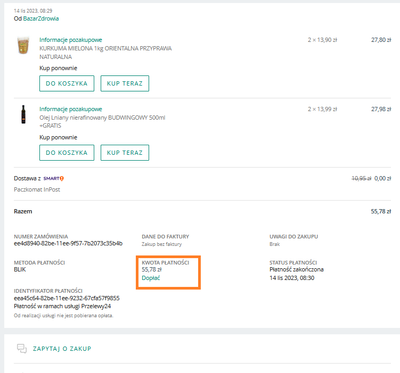The width and height of the screenshot is (400, 373).
Task: Click the Paczkomat InPost delivery method text
Action: click(37, 190)
